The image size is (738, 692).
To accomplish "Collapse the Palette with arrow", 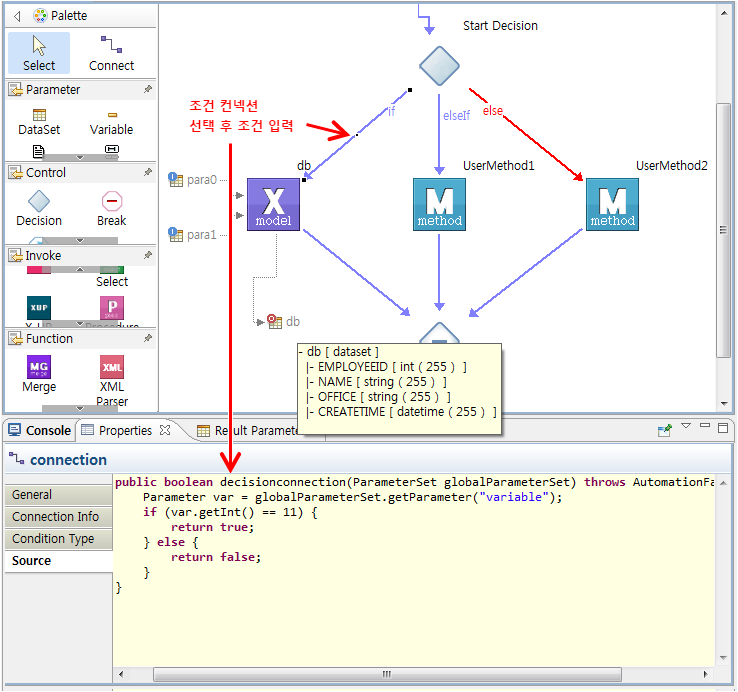I will coord(17,16).
